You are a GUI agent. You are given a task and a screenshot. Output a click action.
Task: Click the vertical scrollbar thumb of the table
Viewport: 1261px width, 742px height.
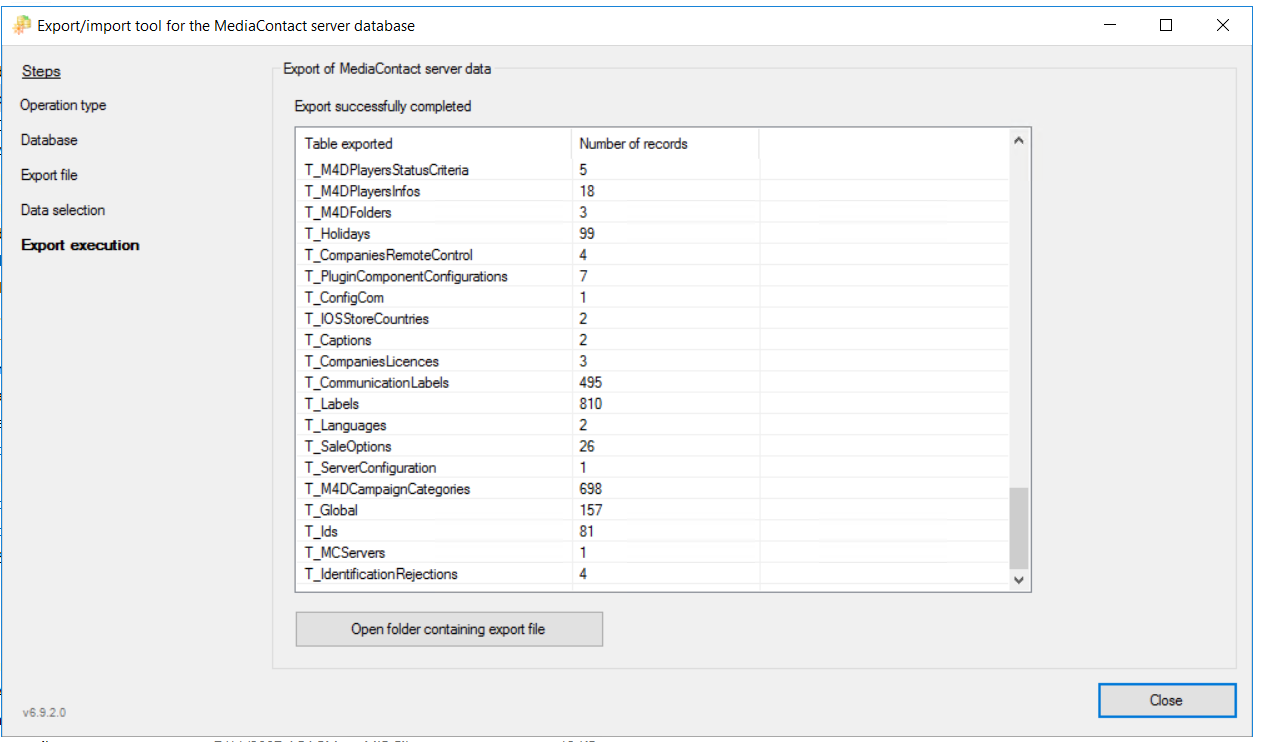[1018, 528]
